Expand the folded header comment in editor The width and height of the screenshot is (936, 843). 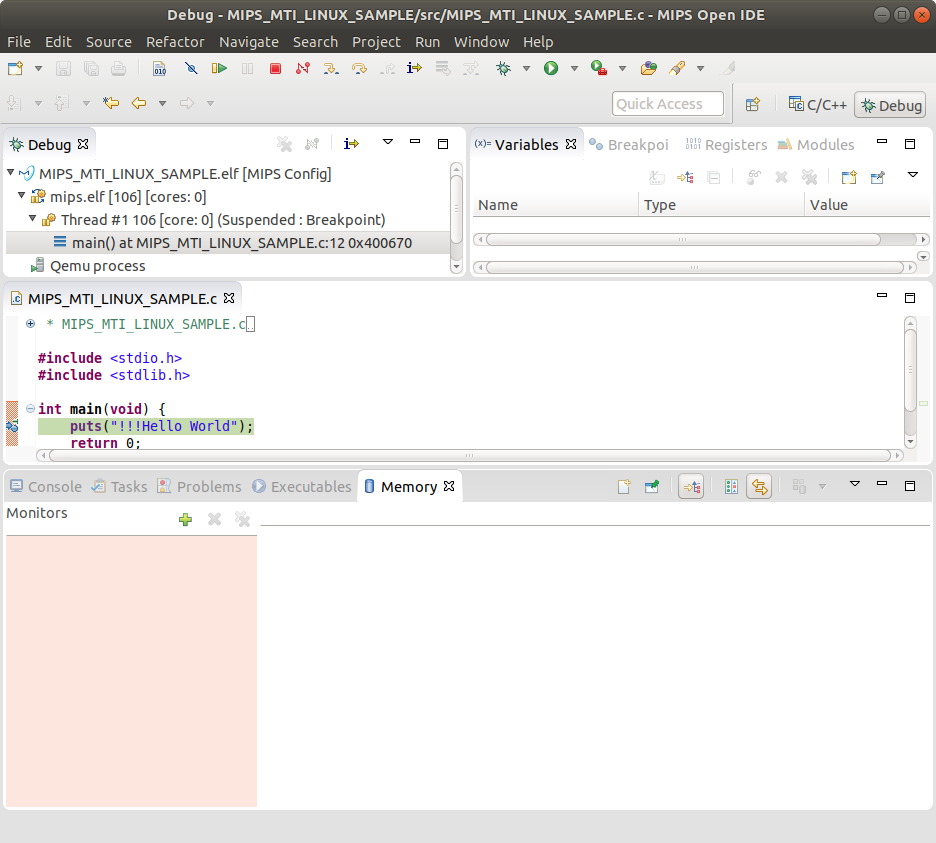[x=30, y=324]
